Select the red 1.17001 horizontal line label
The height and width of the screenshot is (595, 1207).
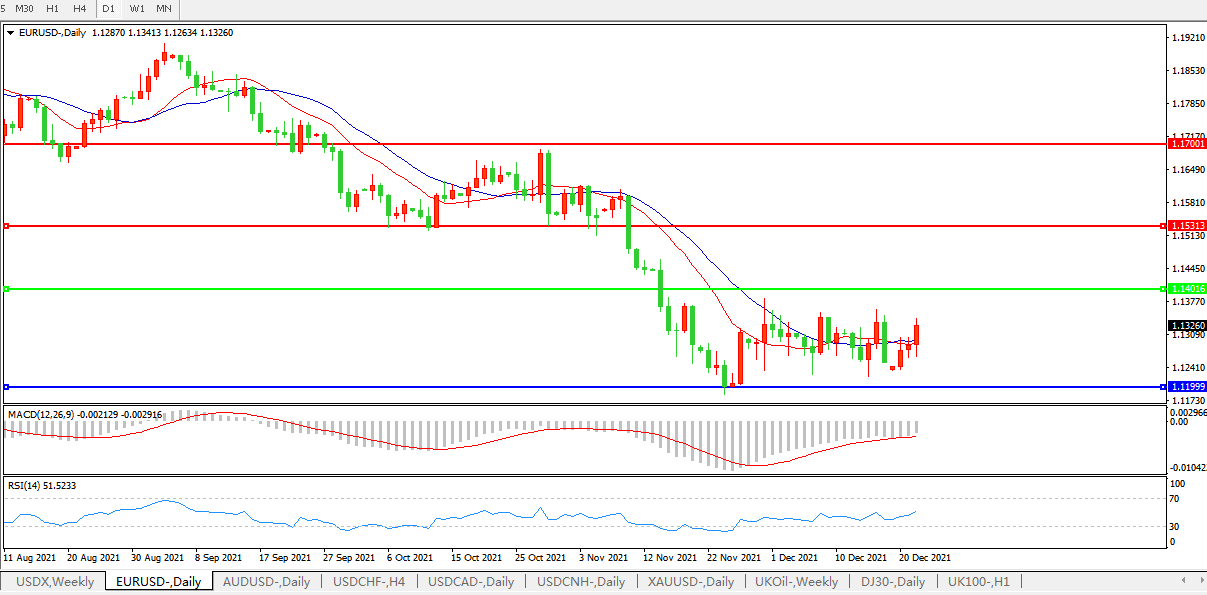point(1186,144)
